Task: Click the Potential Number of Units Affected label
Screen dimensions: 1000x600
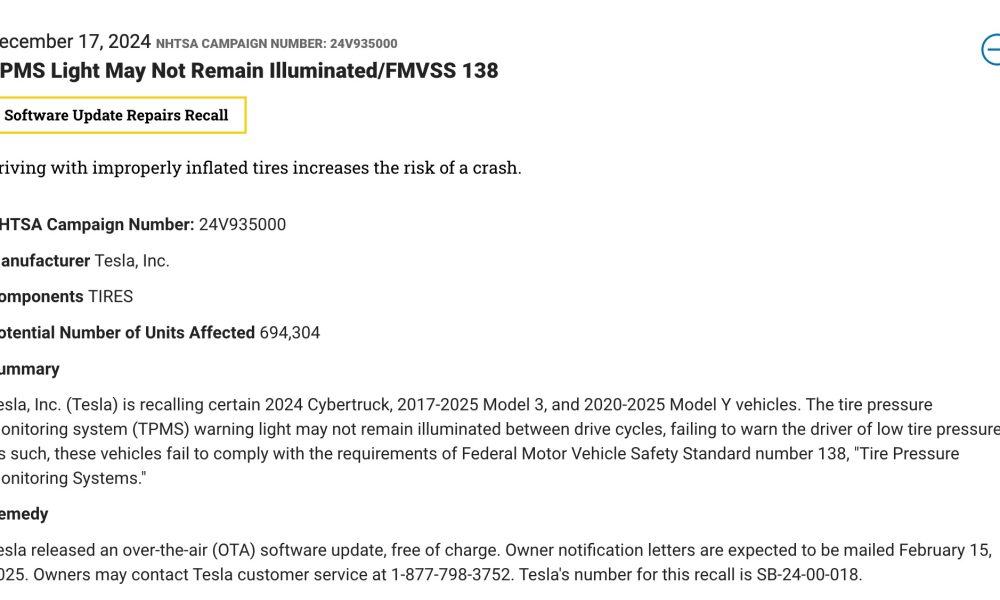Action: point(127,333)
